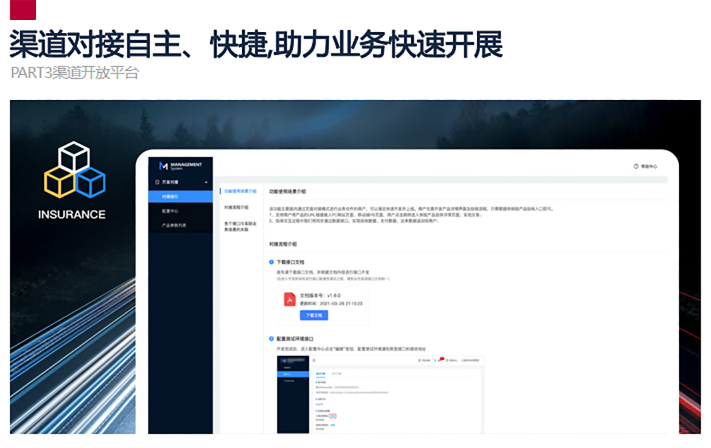Open 产品参数列表 in the sidebar
This screenshot has width=711, height=448.
click(x=176, y=226)
